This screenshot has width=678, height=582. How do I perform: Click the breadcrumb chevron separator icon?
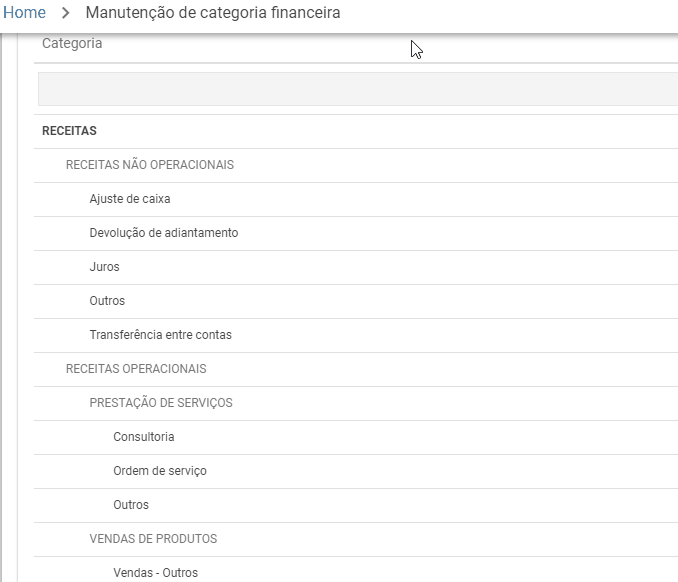[65, 13]
